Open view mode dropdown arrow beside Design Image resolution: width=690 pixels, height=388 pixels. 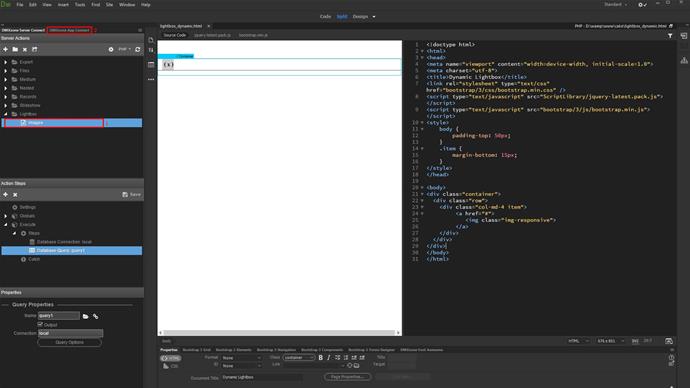(374, 17)
